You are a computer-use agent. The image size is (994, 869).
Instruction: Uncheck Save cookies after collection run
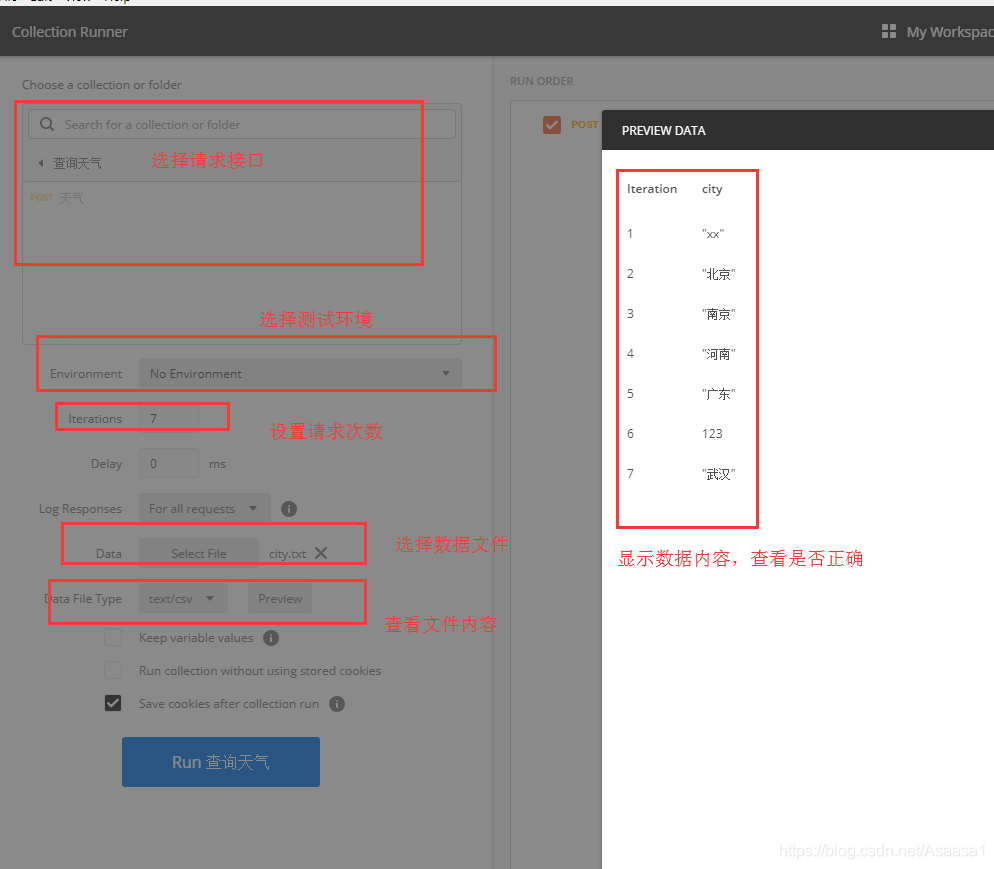tap(113, 703)
